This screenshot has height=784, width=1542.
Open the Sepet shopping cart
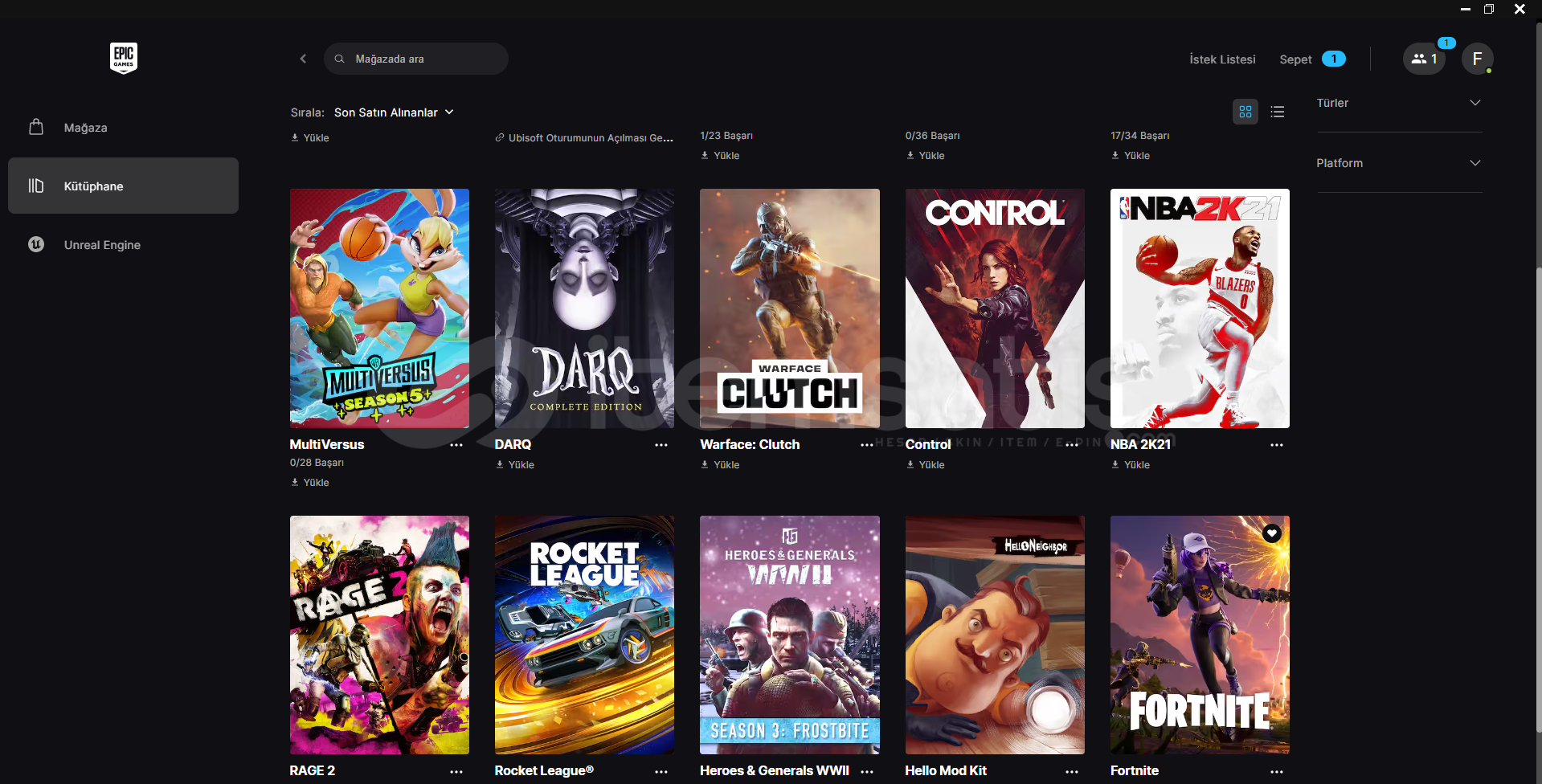(x=1312, y=59)
